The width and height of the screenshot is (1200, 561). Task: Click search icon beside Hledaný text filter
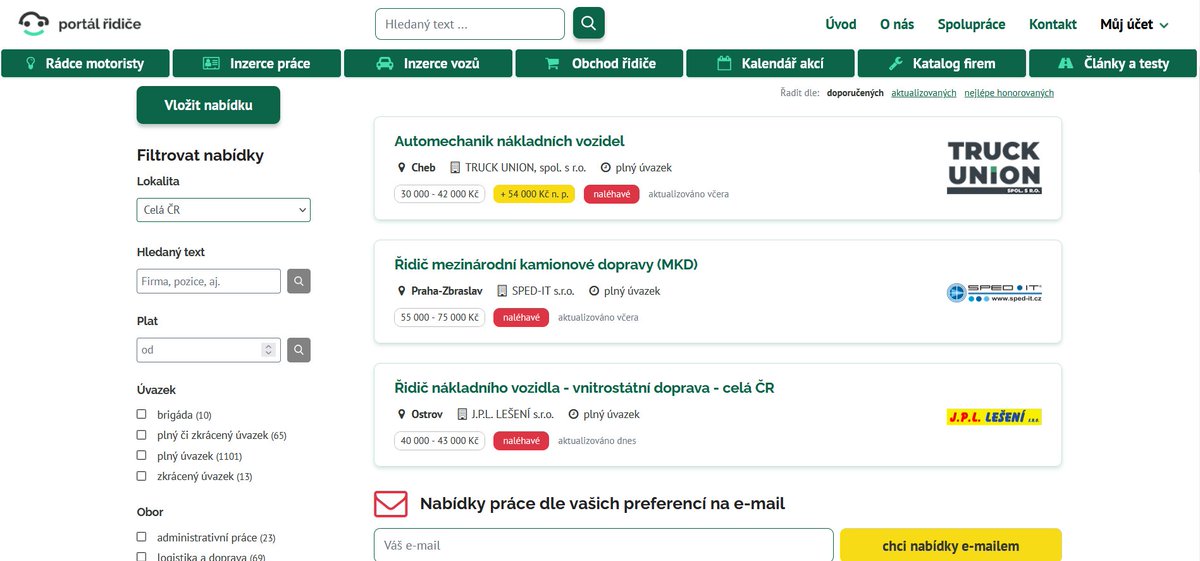[x=299, y=281]
